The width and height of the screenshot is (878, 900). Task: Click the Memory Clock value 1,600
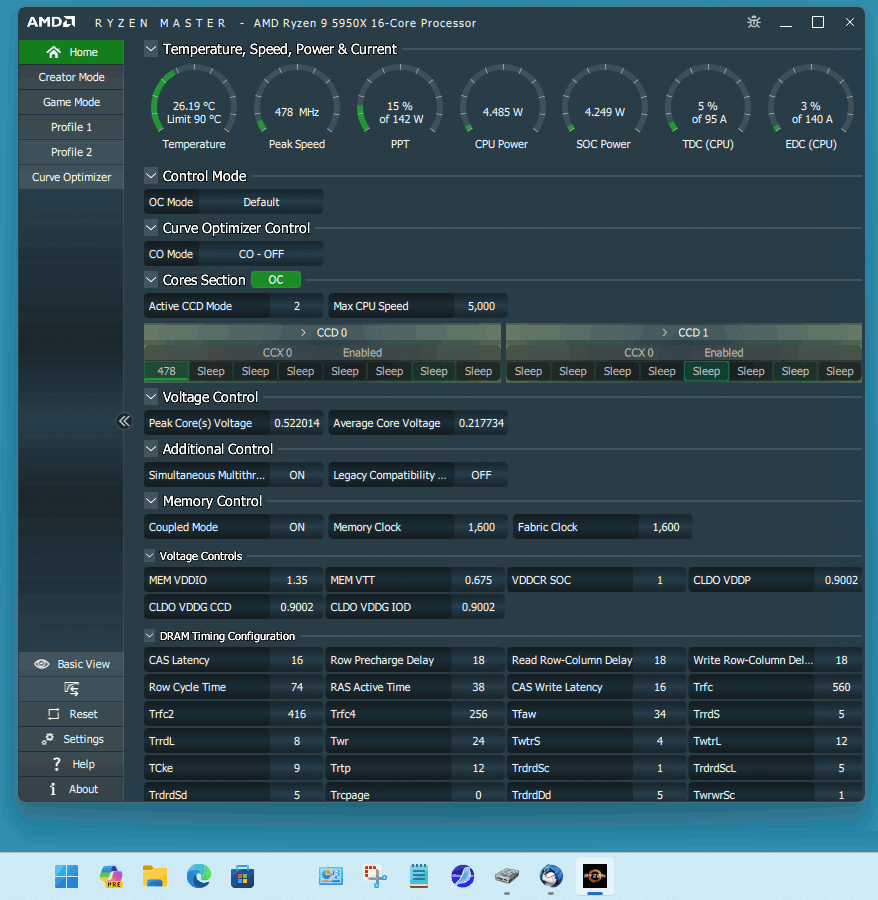tap(481, 527)
